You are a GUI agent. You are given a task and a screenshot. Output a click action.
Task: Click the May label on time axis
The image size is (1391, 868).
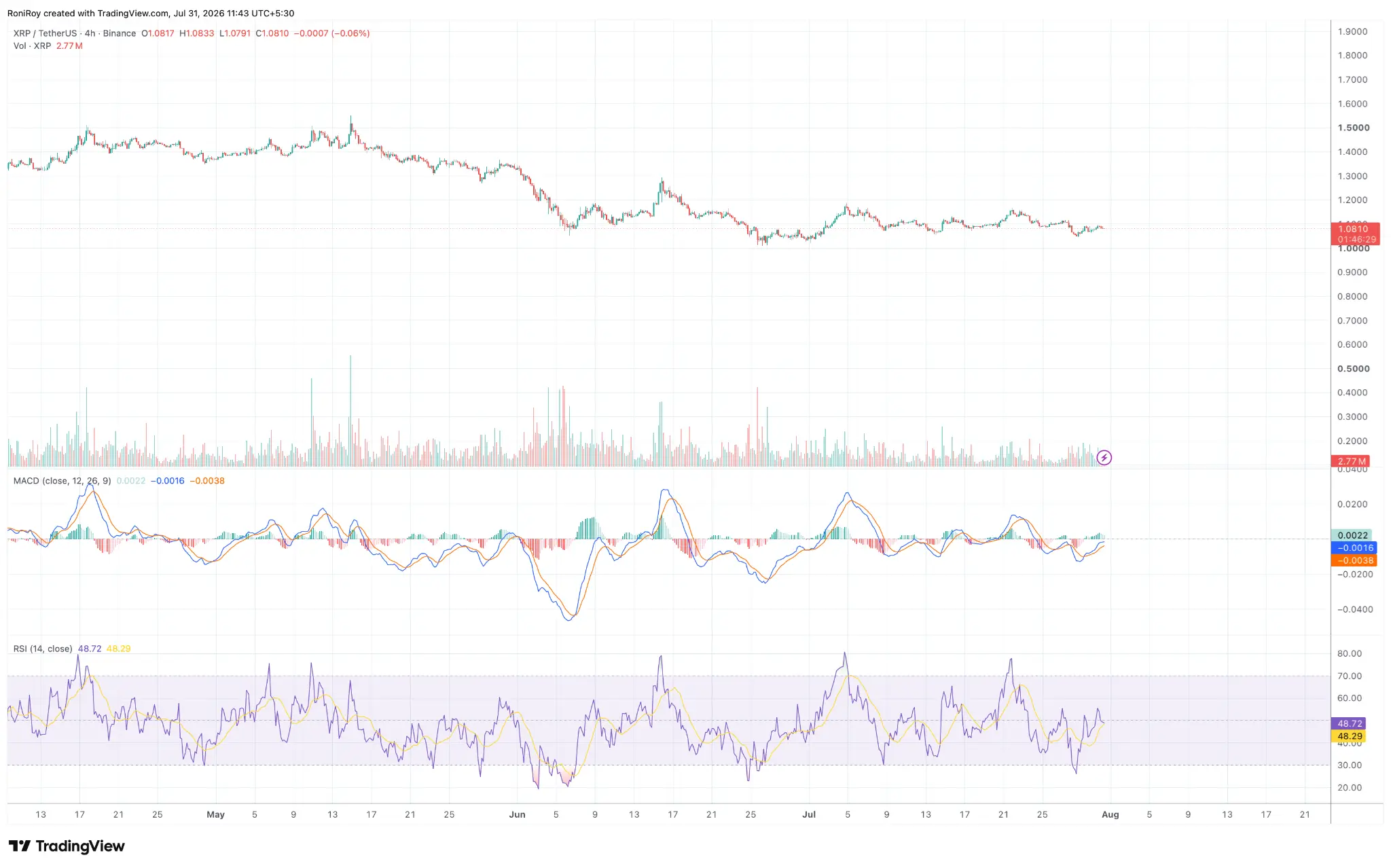[215, 814]
